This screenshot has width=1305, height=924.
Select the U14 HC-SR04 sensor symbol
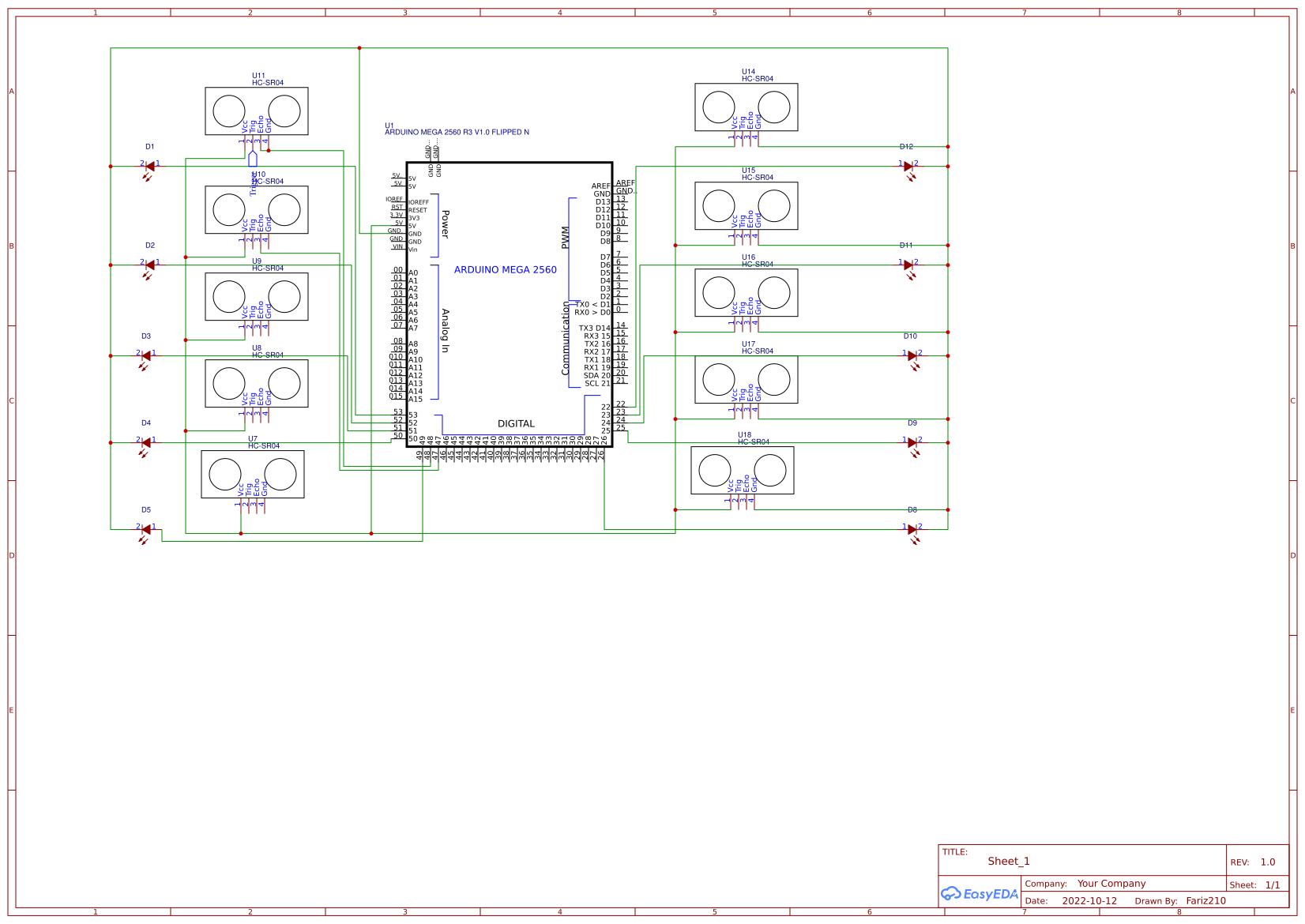point(747,107)
